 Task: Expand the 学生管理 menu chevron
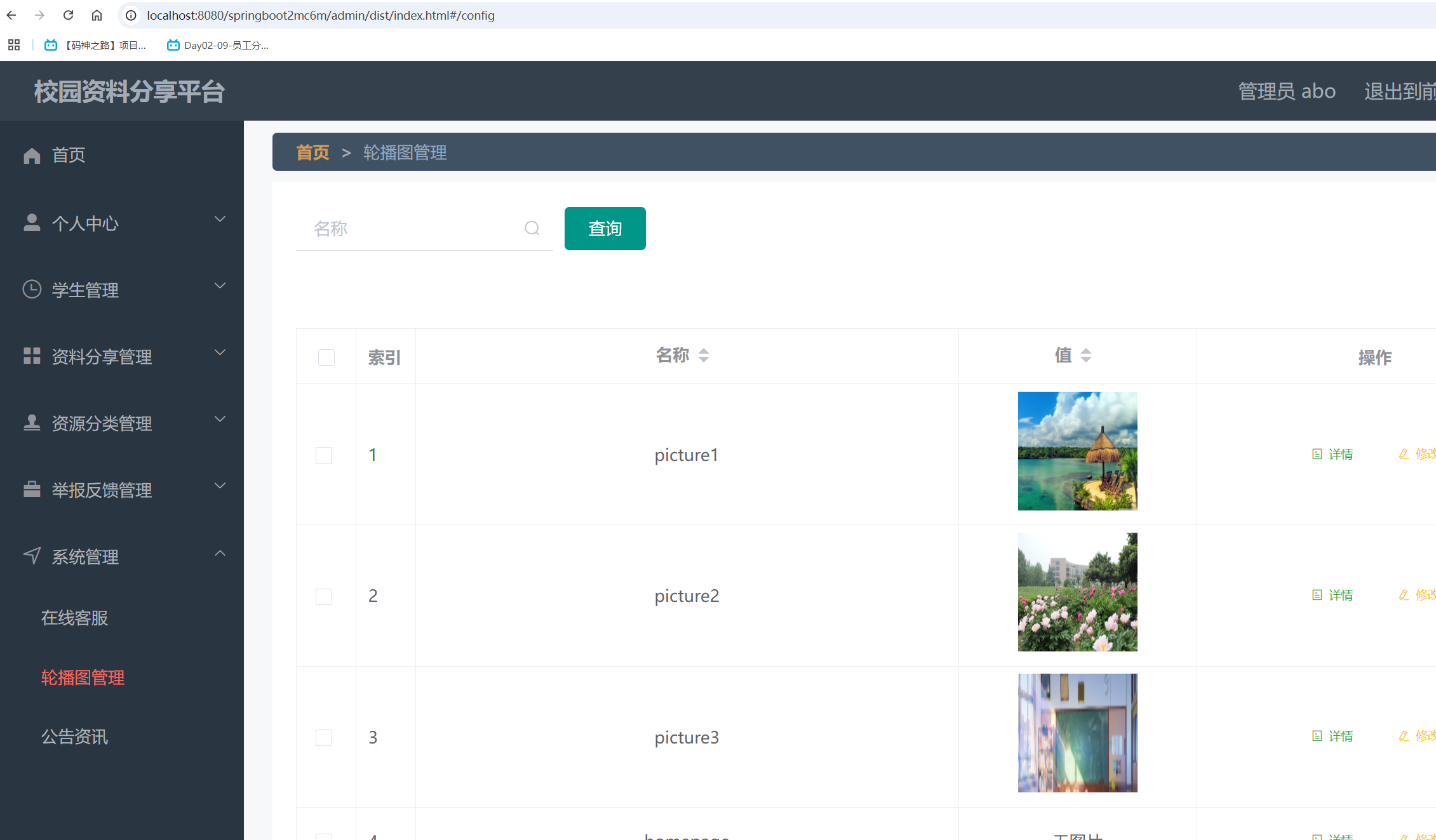[x=220, y=286]
